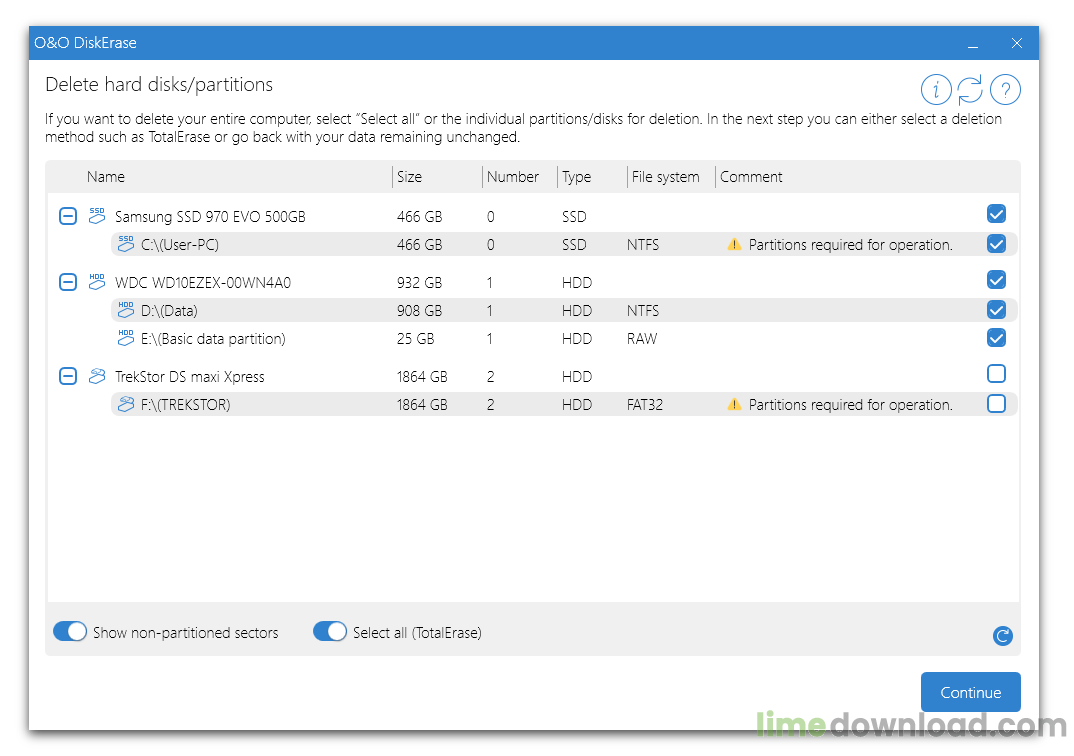Select the WDC WD10EZEX-00WN4A0 disk row
The height and width of the screenshot is (756, 1074).
coord(532,282)
